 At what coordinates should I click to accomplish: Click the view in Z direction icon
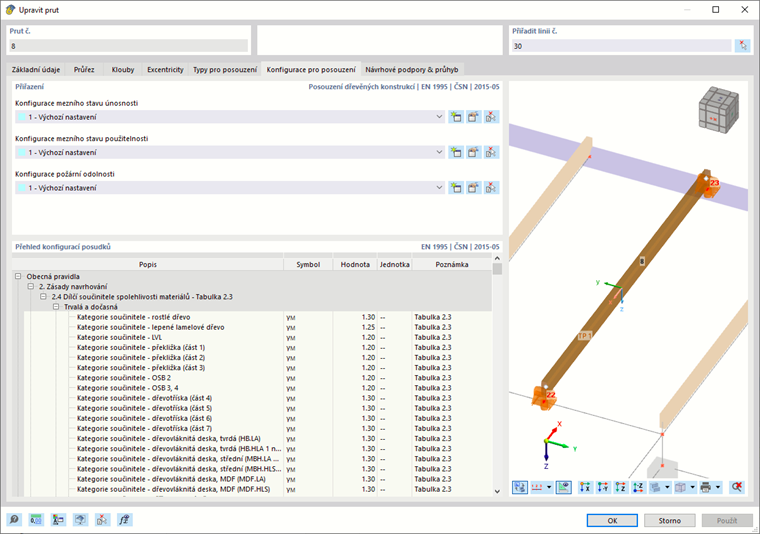pos(620,487)
